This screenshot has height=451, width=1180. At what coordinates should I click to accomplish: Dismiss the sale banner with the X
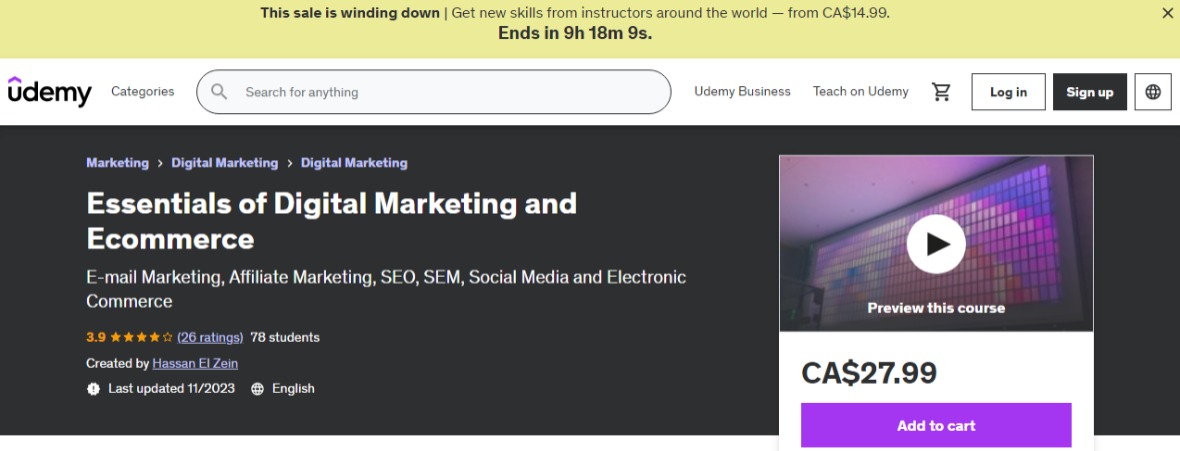coord(1167,13)
